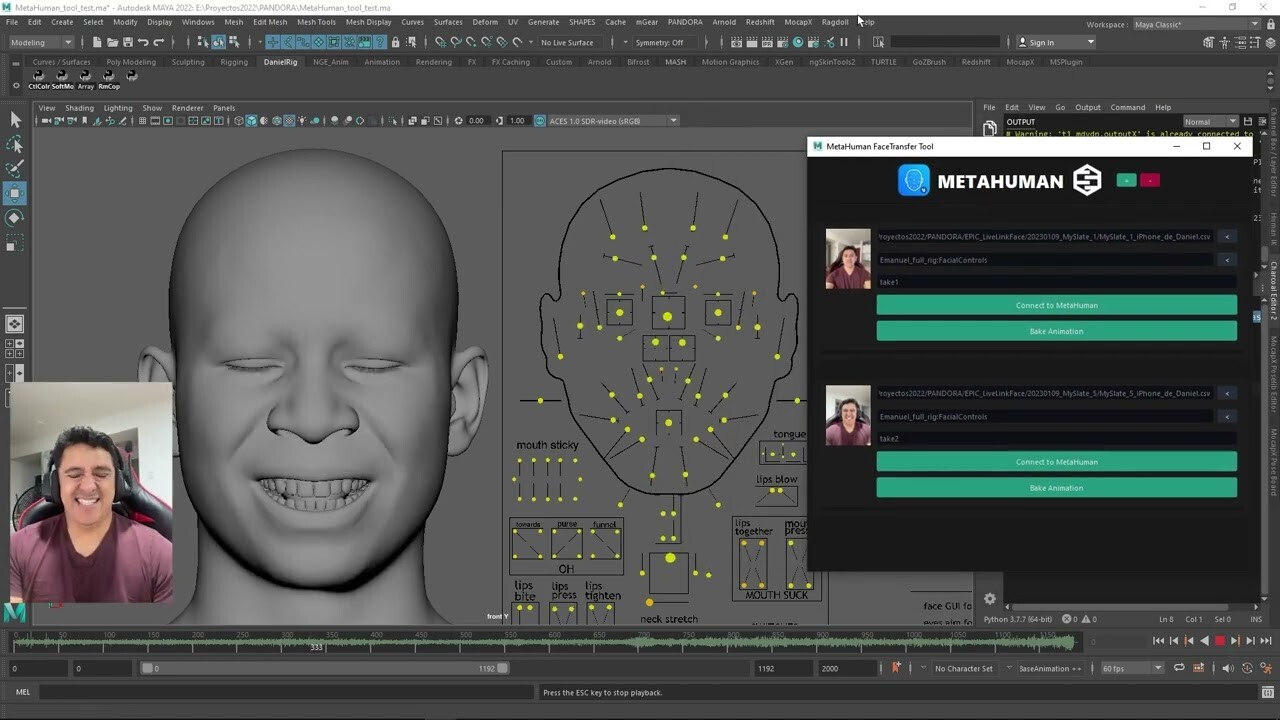Toggle looping playback cycle icon

coord(1179,668)
